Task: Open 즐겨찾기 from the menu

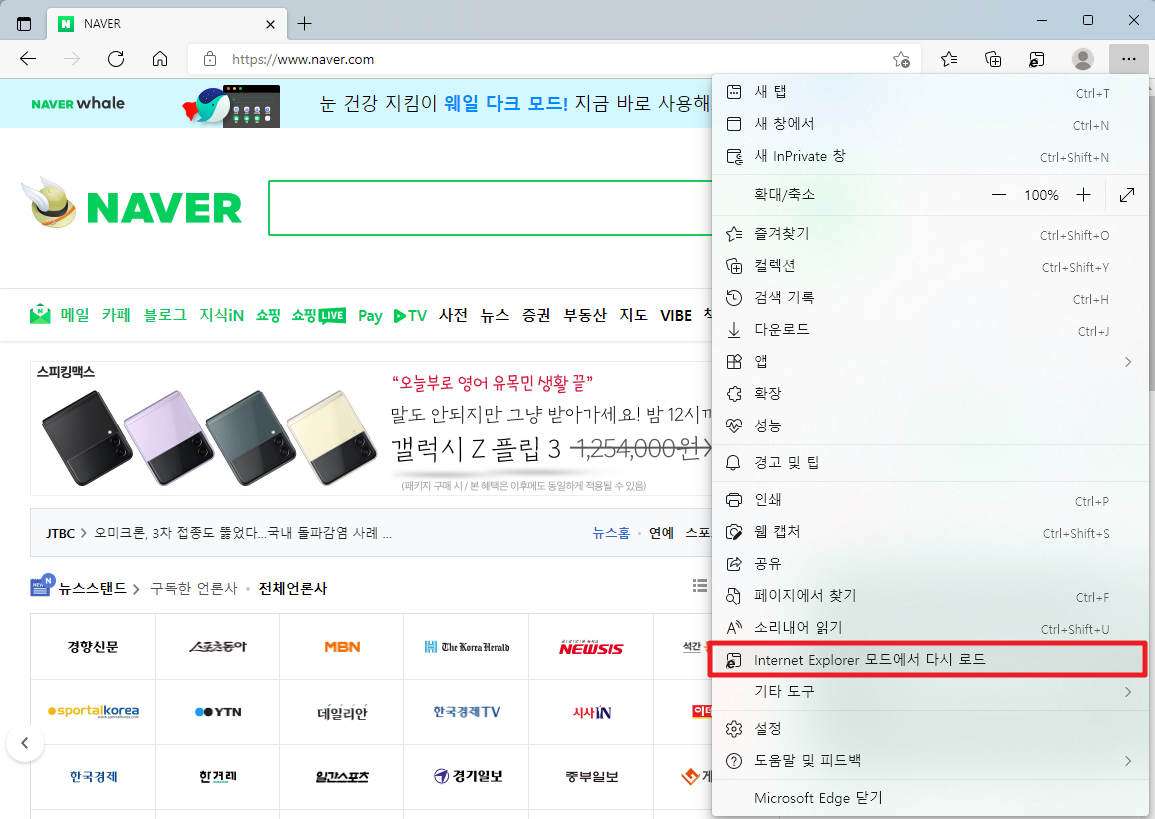Action: (930, 234)
